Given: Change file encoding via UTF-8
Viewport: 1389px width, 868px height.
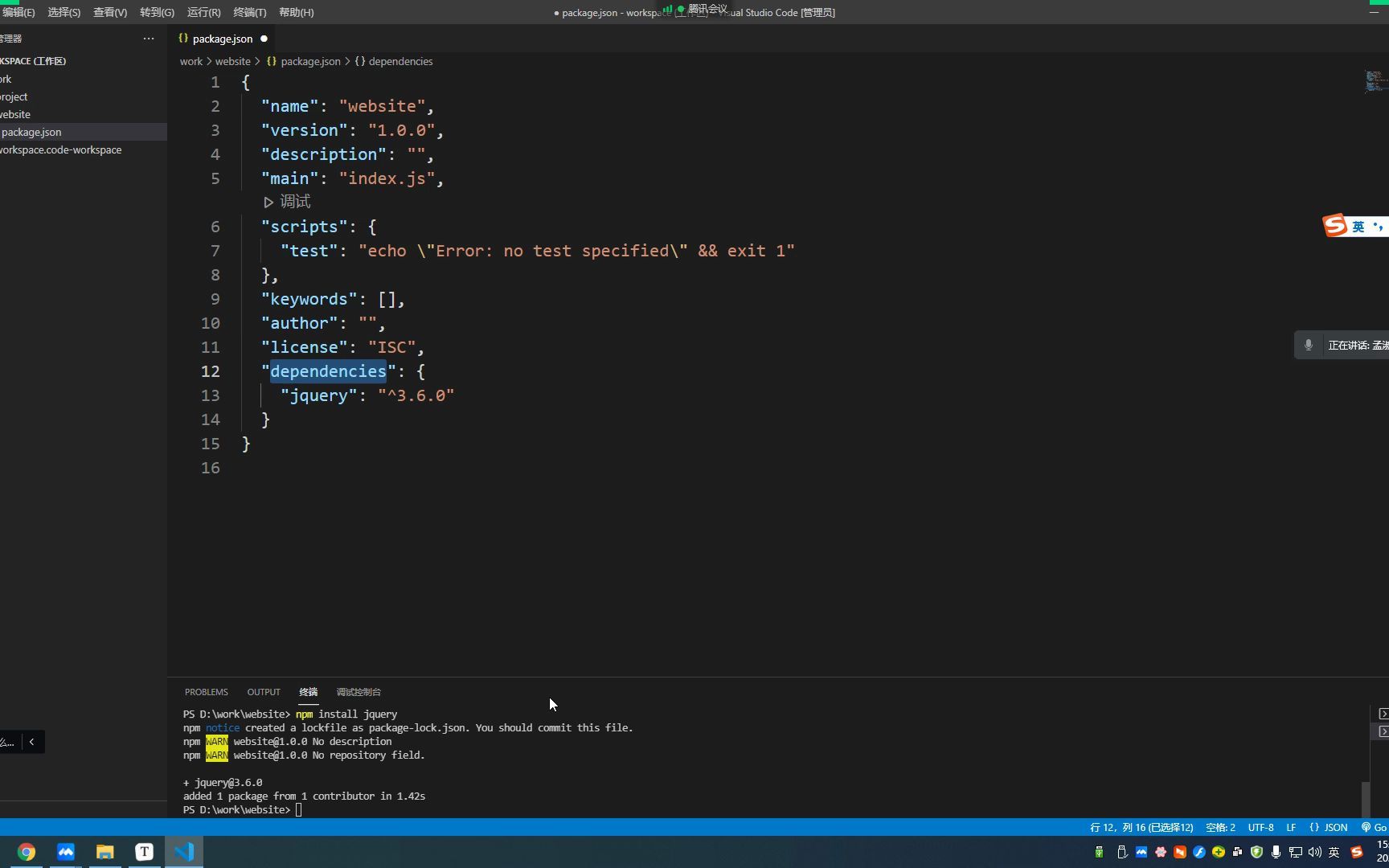Looking at the screenshot, I should coord(1260,827).
